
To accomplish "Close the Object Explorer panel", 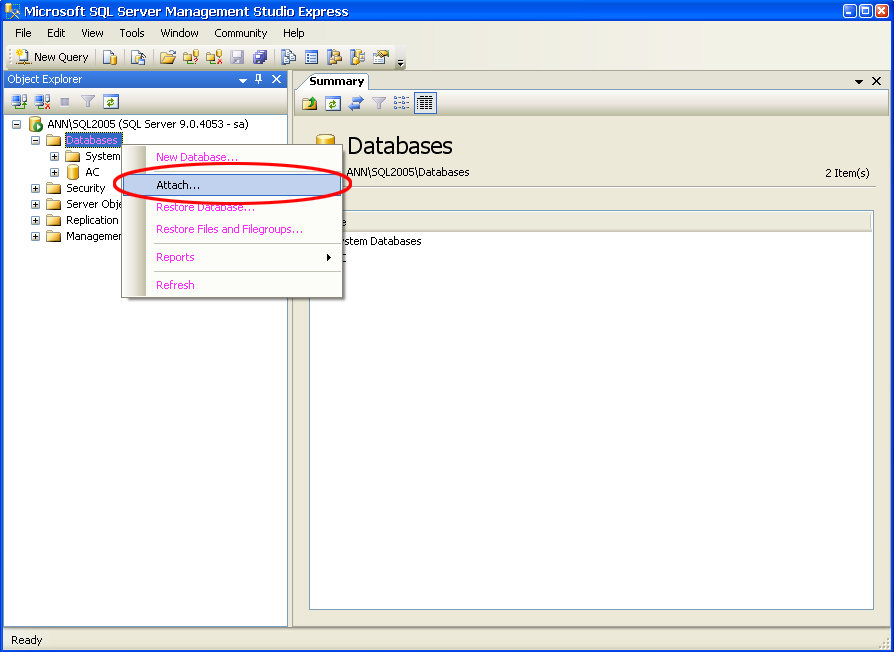I will [277, 79].
